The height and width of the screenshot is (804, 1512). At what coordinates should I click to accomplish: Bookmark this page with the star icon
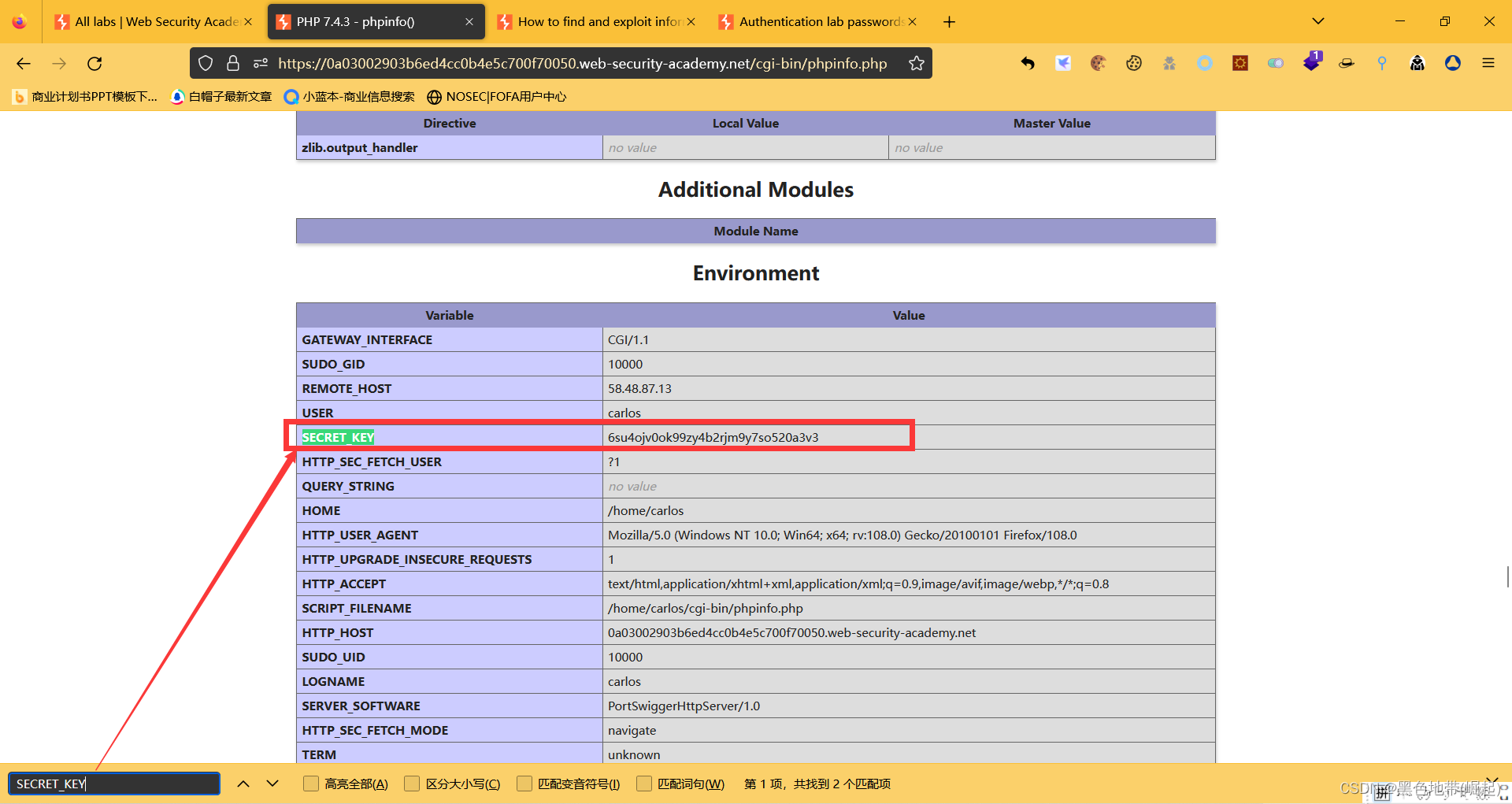point(916,64)
